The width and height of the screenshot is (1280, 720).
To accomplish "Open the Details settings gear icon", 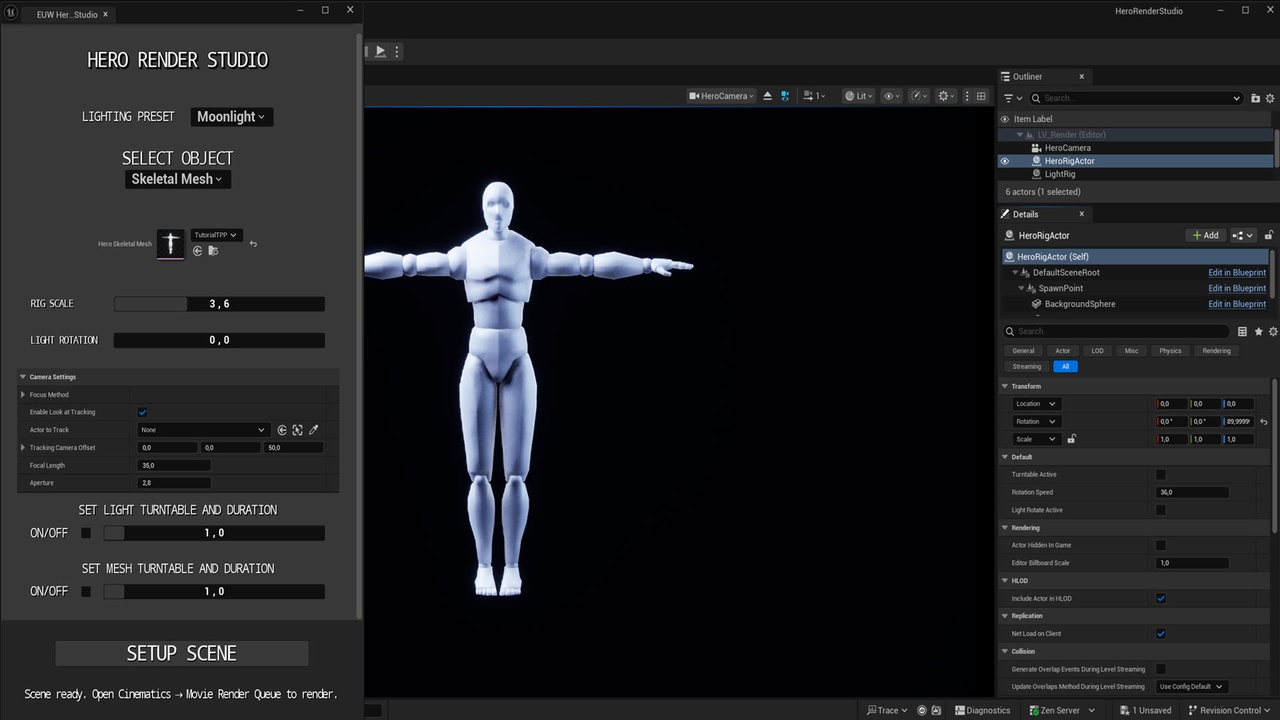I will coord(1273,331).
